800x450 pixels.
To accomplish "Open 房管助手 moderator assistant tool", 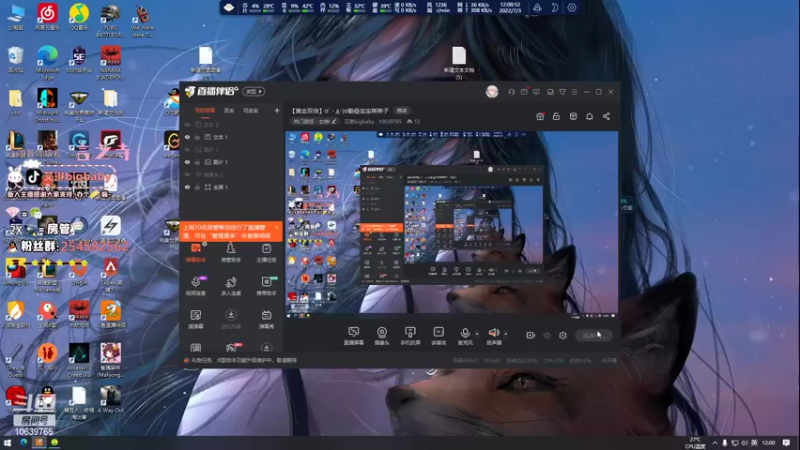I will (231, 253).
